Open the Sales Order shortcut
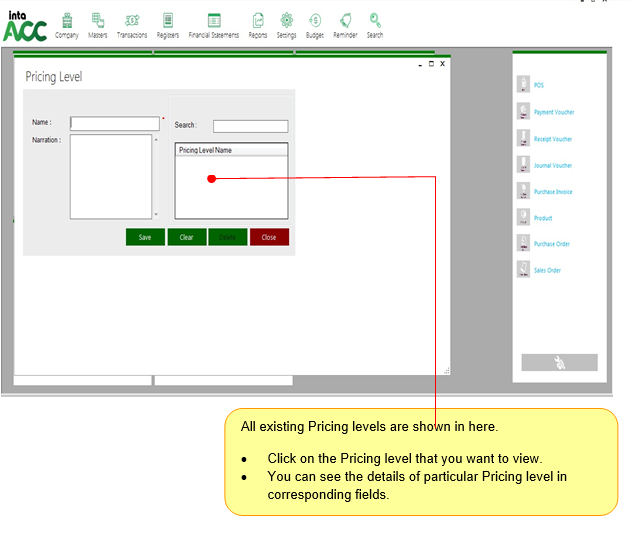 click(546, 270)
